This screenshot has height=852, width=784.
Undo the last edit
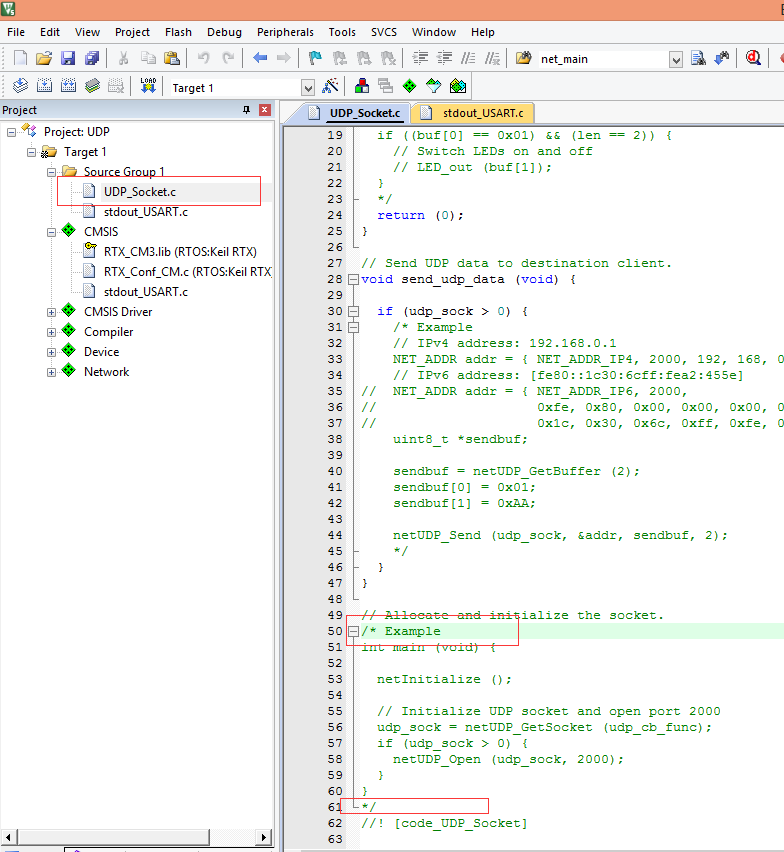(x=204, y=58)
